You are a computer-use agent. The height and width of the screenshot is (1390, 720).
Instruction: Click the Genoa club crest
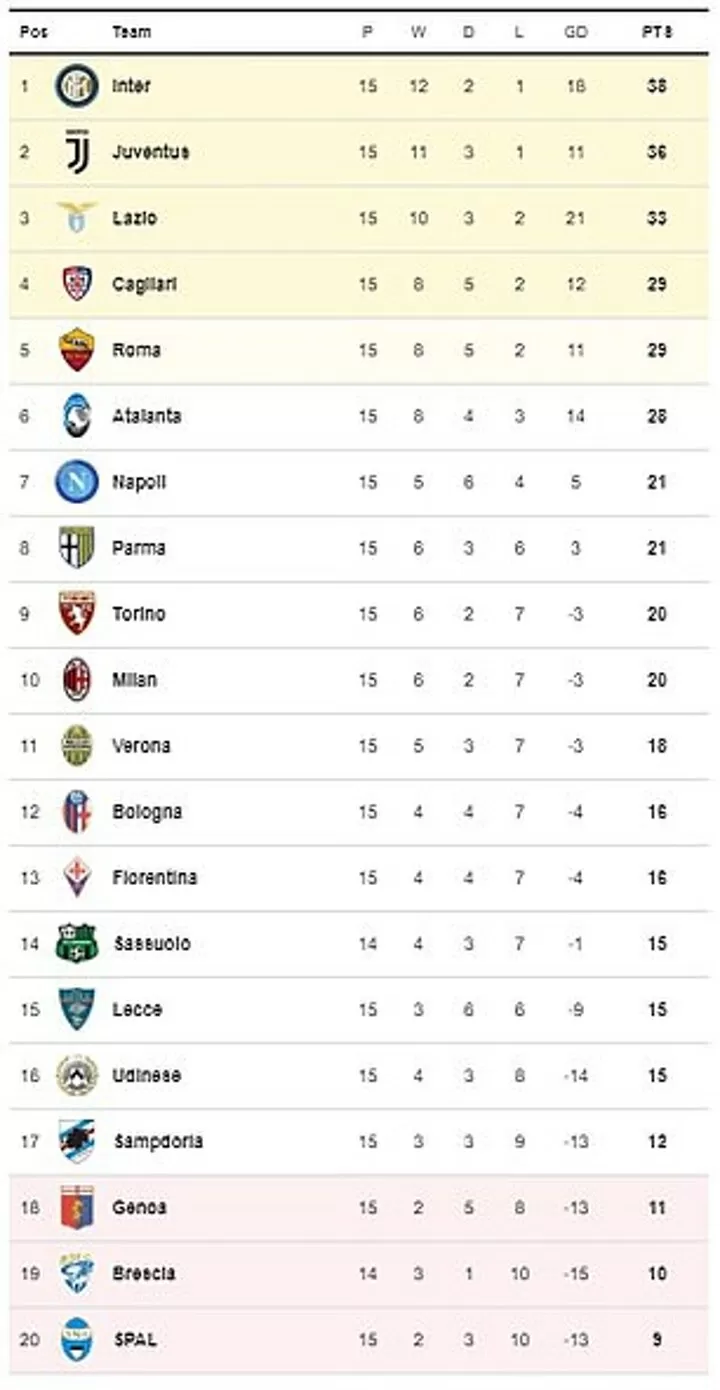coord(77,1208)
